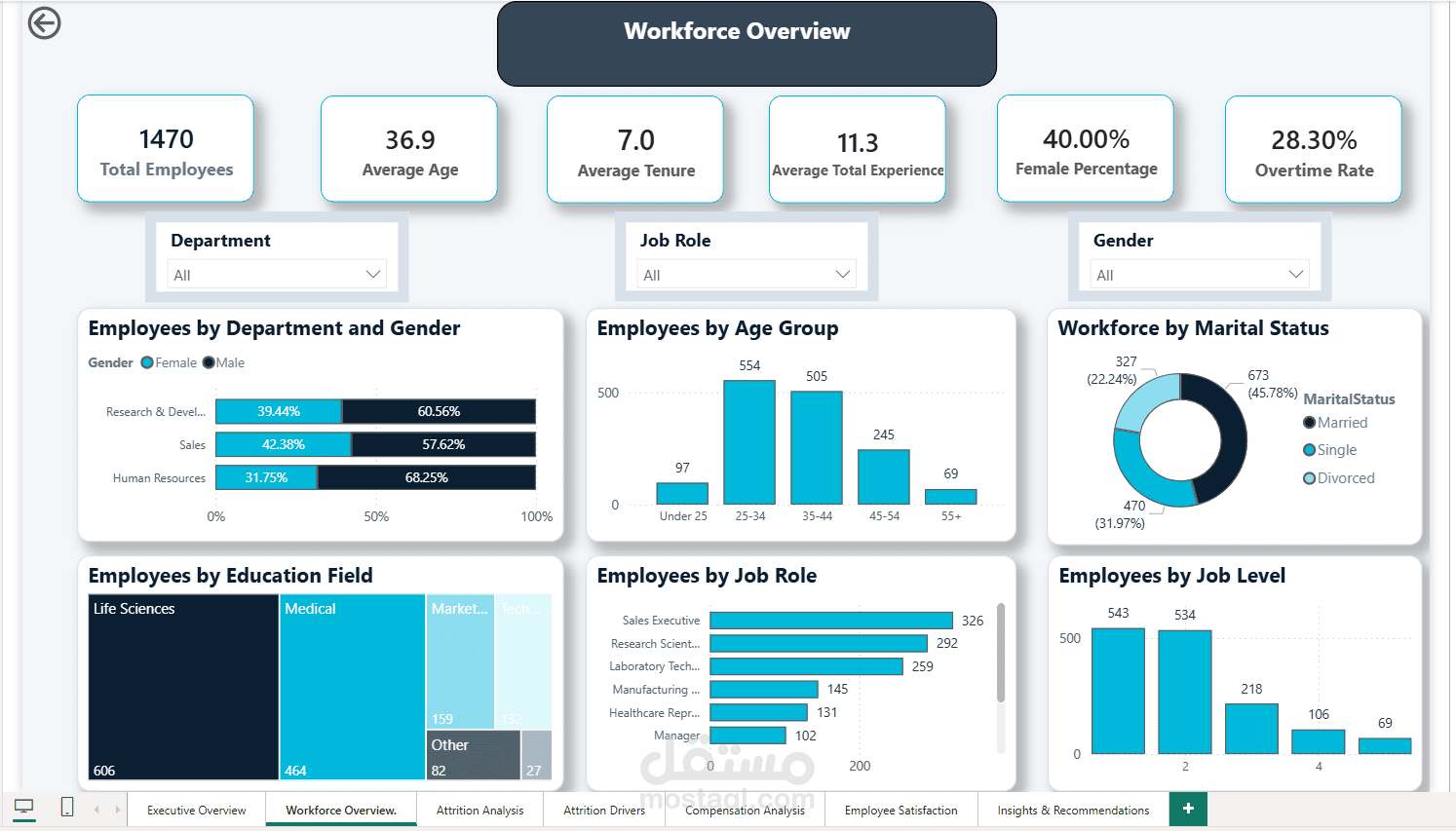Click the Overtime Rate card
Image resolution: width=1456 pixels, height=831 pixels.
(x=1314, y=149)
